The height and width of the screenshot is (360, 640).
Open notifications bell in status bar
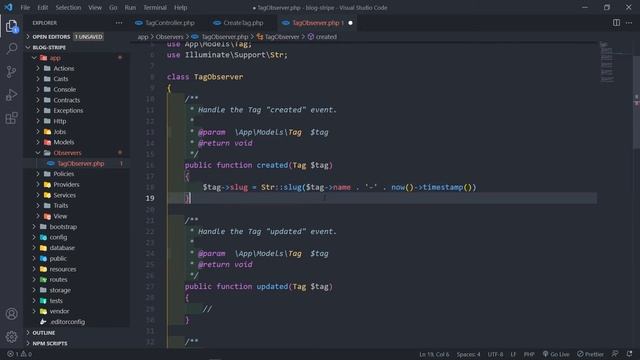pyautogui.click(x=629, y=354)
